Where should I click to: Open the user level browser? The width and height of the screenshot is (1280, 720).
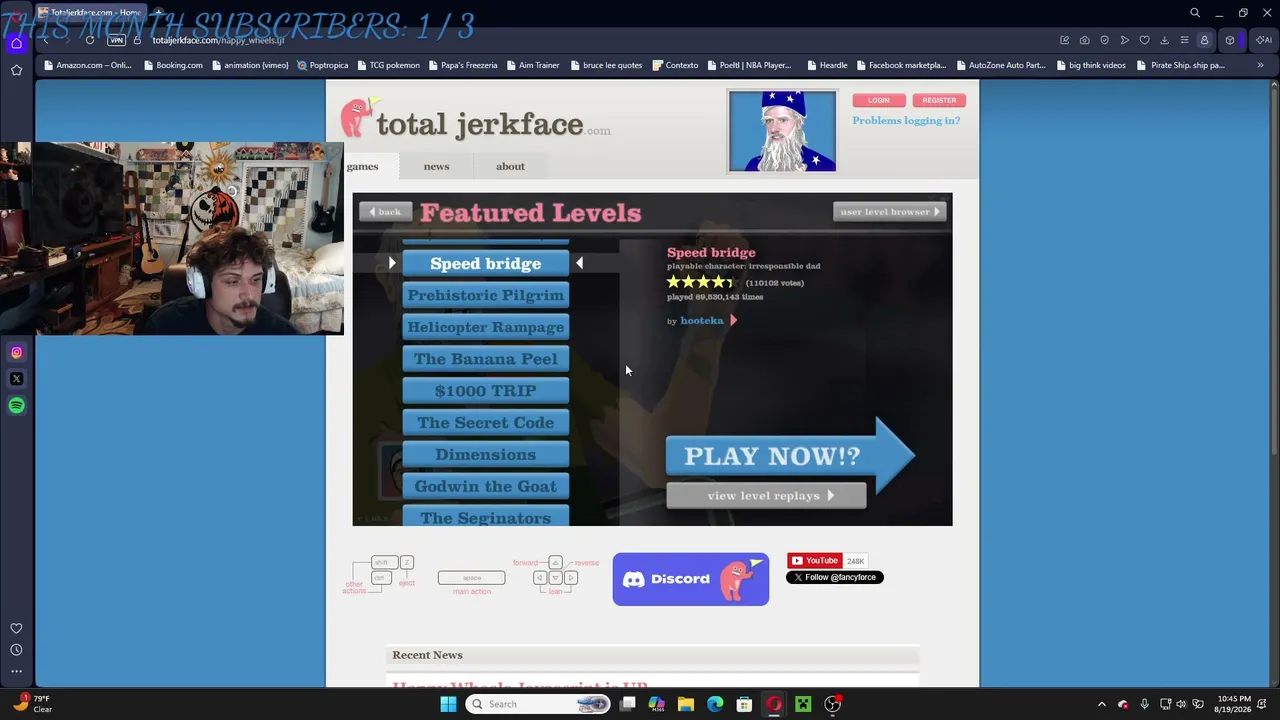click(x=889, y=212)
